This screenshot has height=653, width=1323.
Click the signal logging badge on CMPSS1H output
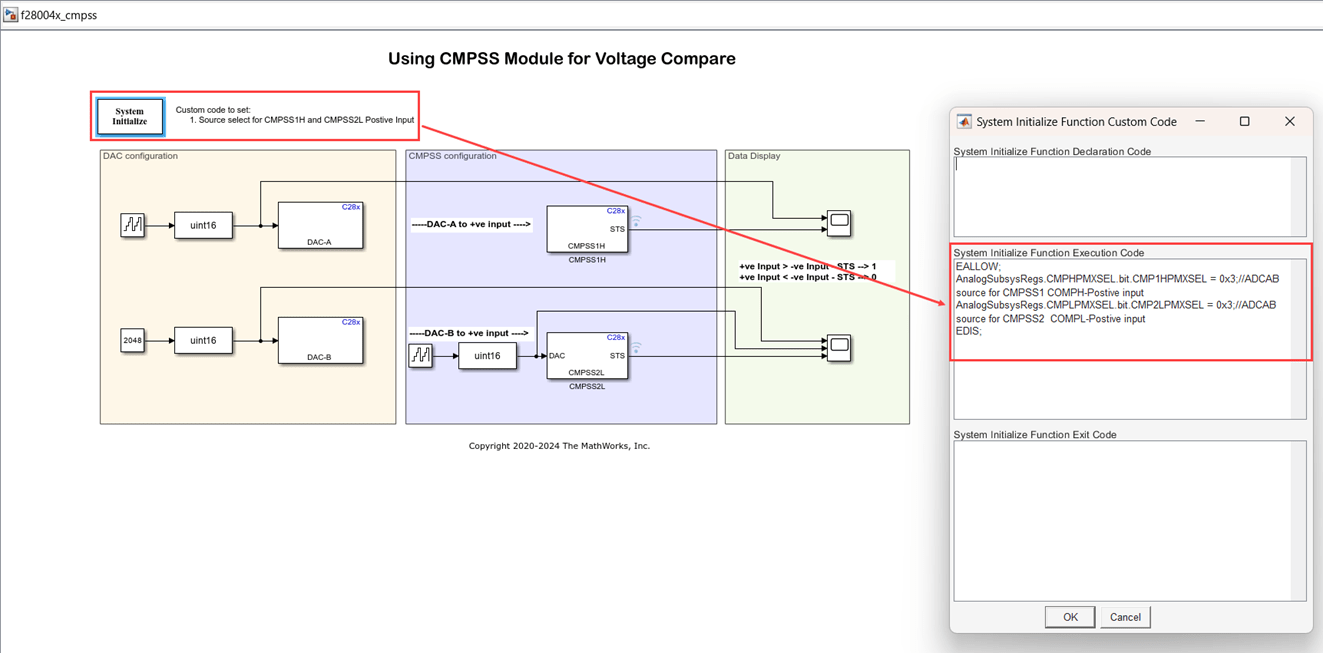pos(635,221)
